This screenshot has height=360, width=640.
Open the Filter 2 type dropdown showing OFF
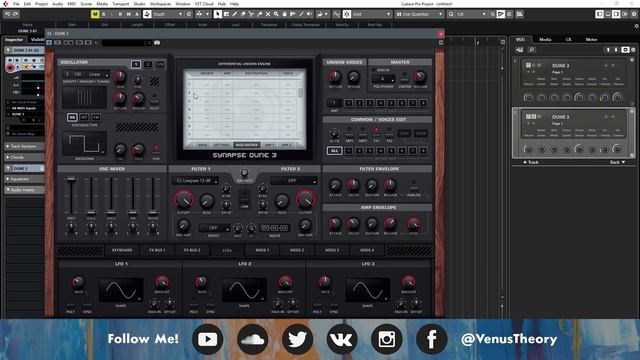tap(293, 180)
